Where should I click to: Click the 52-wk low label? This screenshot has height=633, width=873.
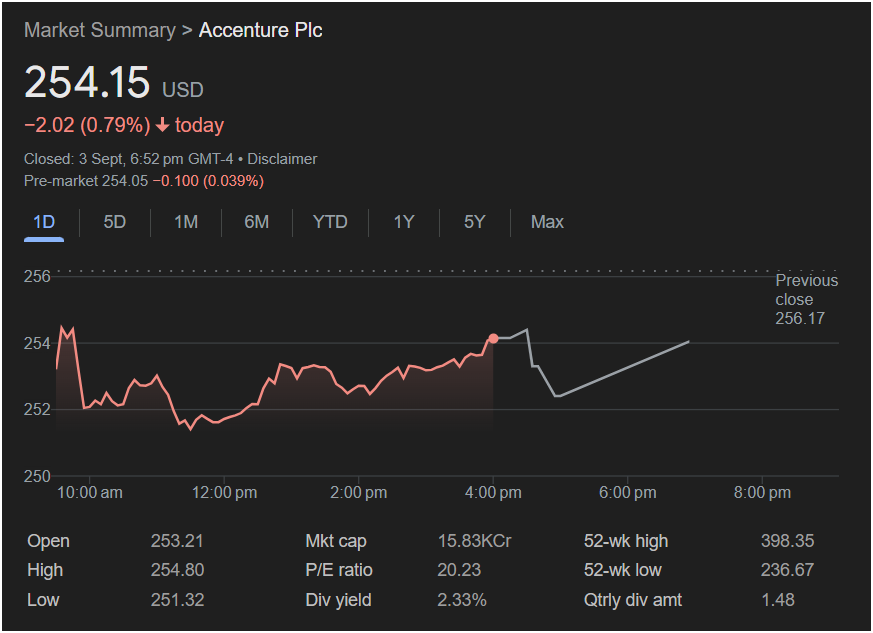622,570
